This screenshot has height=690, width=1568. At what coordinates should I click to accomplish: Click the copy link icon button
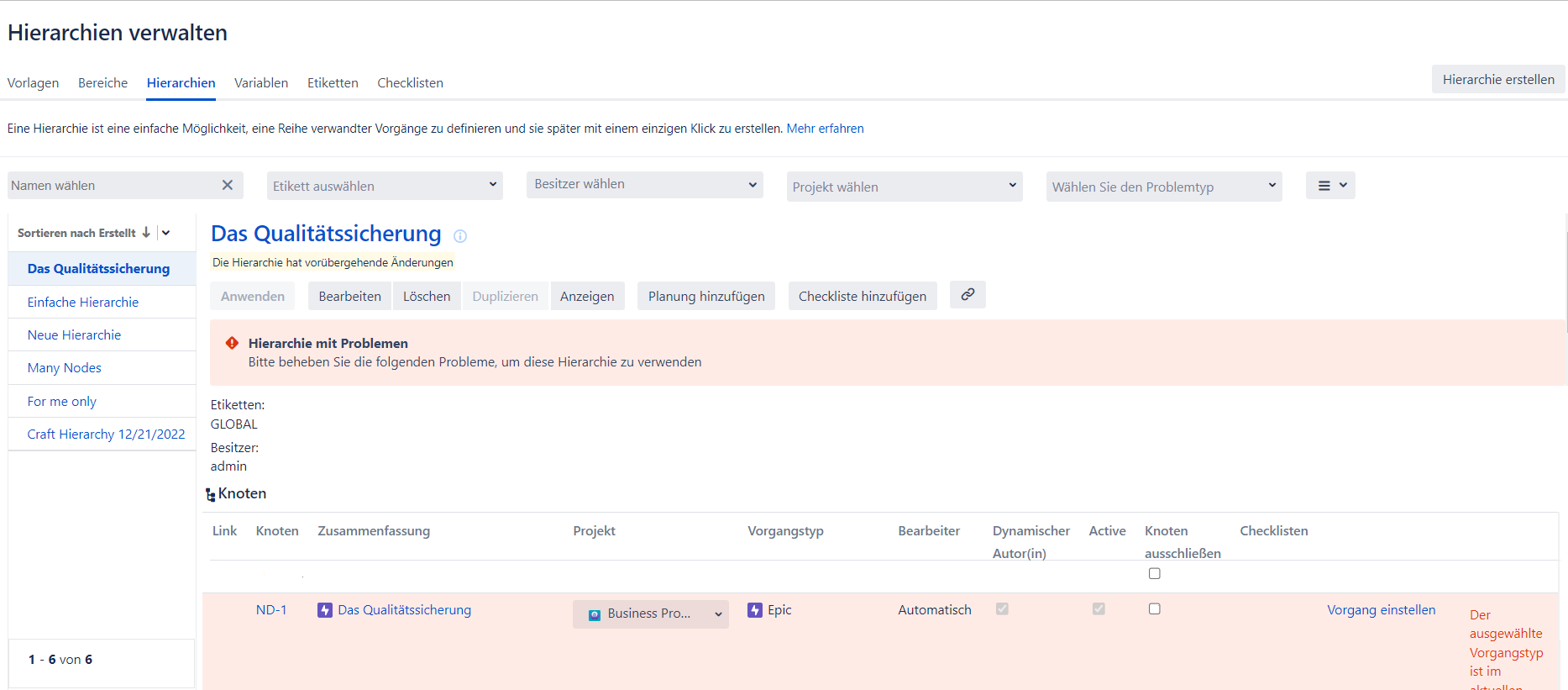[968, 295]
